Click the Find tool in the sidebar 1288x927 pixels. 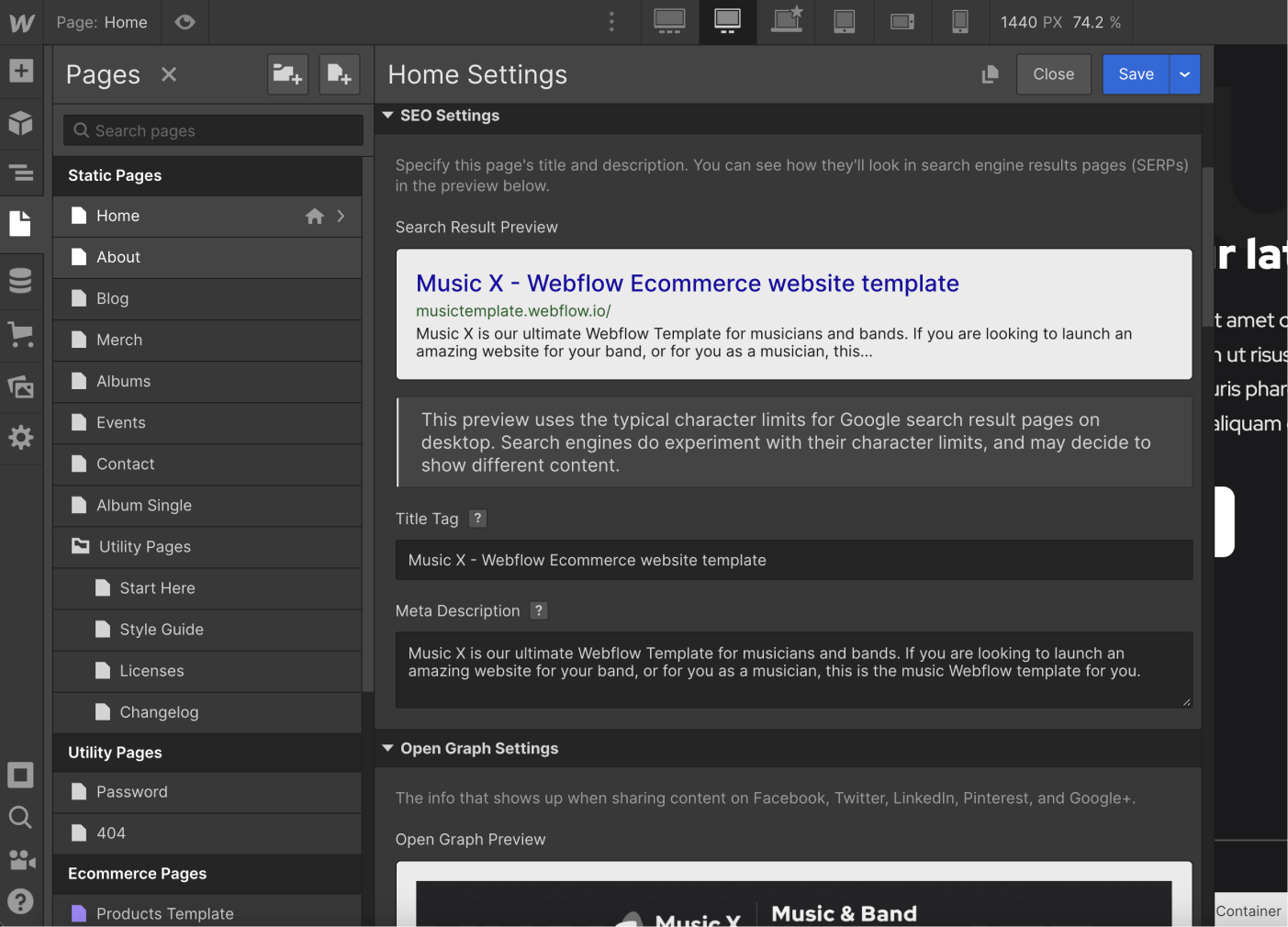click(x=20, y=817)
